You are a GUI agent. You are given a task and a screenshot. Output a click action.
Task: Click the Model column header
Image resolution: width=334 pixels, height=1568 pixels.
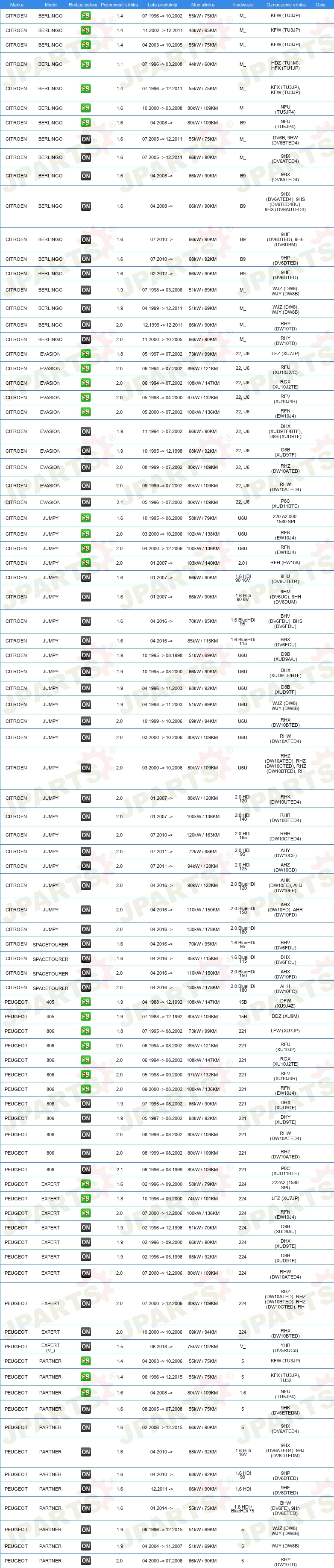[51, 4]
